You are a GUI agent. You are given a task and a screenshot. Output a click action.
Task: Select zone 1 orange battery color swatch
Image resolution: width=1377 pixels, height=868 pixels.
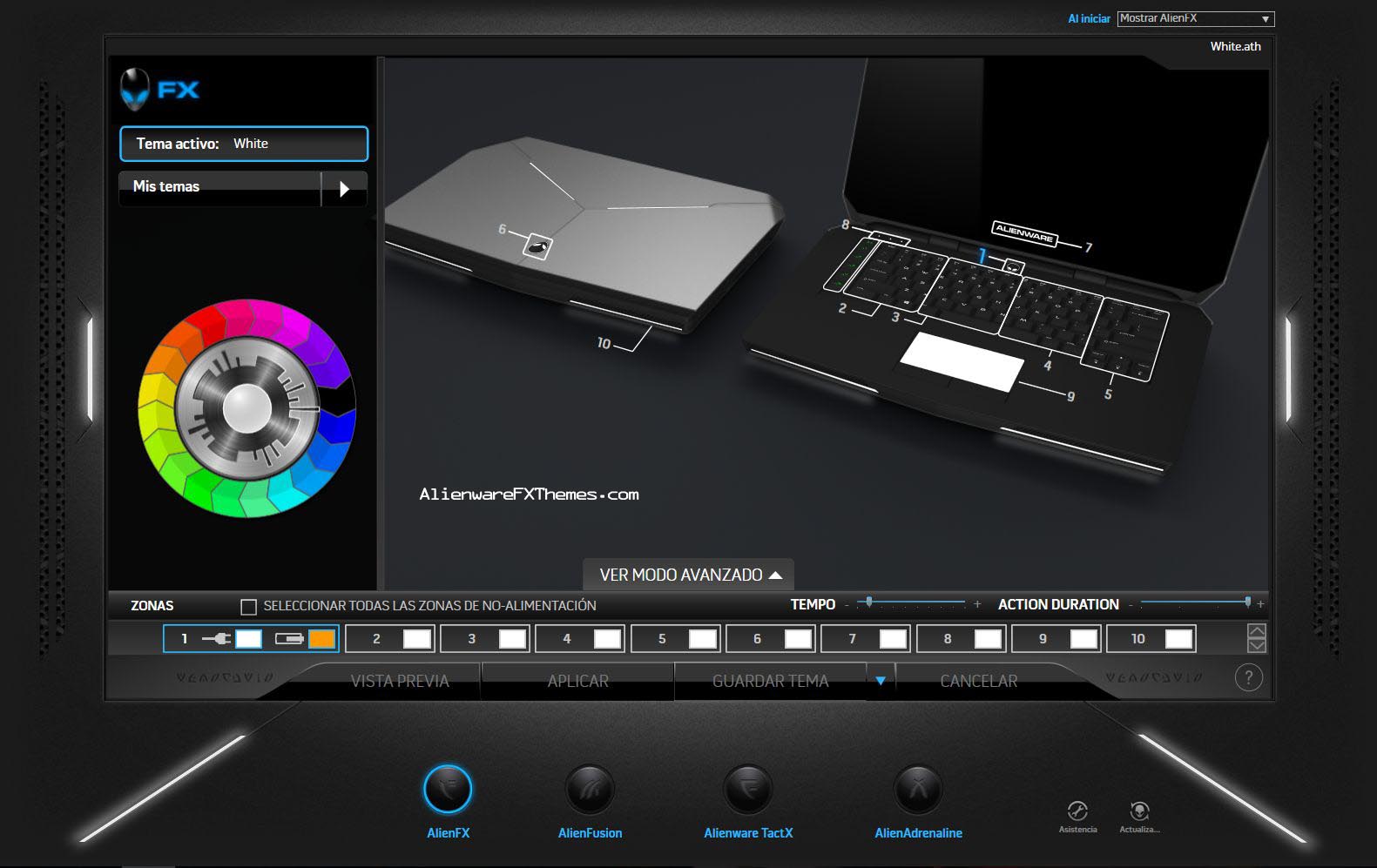(x=321, y=639)
